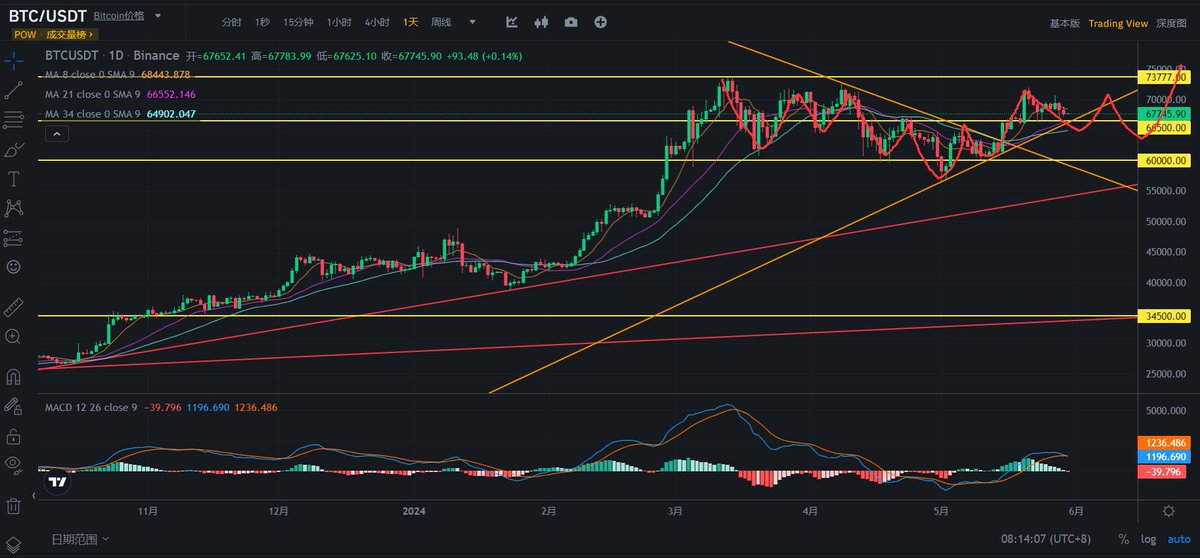
Task: Select the brush drawing tool
Action: coord(13,150)
